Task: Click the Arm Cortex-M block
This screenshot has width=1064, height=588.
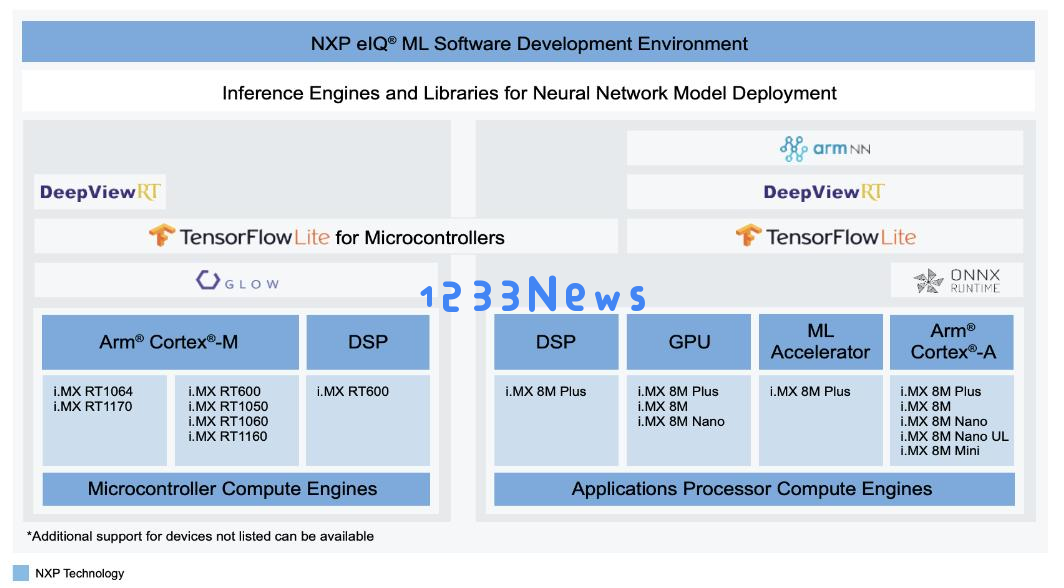Action: coord(170,342)
